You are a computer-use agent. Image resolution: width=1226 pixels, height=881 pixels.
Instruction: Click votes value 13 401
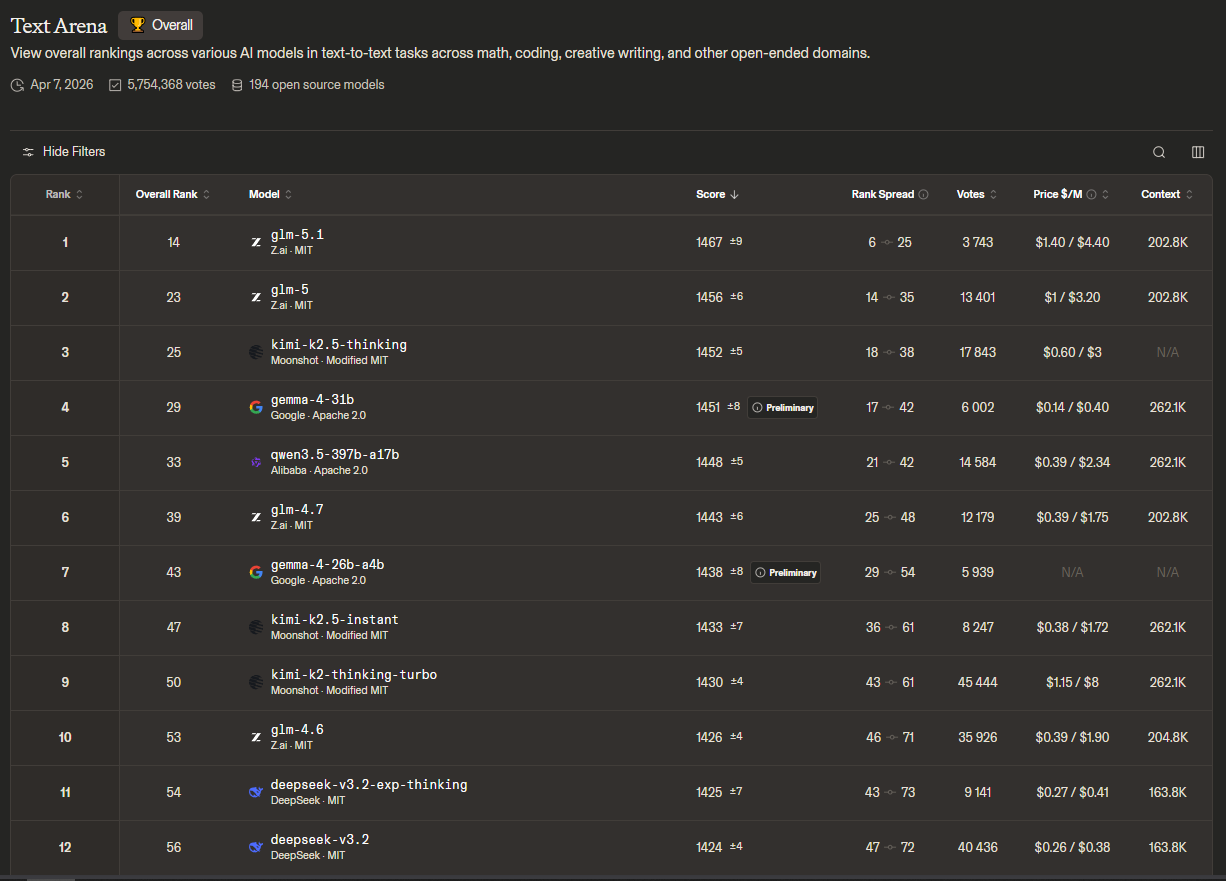tap(977, 298)
